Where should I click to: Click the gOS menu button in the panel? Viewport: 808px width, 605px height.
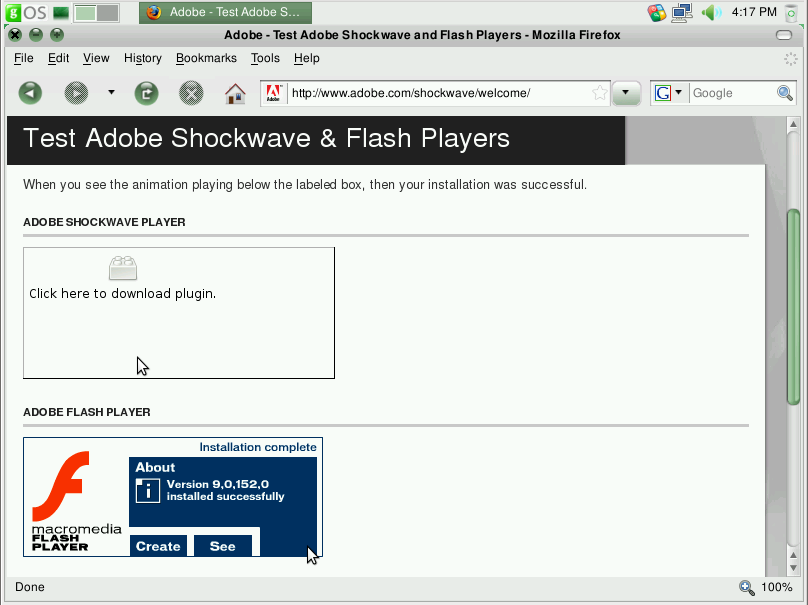26,12
